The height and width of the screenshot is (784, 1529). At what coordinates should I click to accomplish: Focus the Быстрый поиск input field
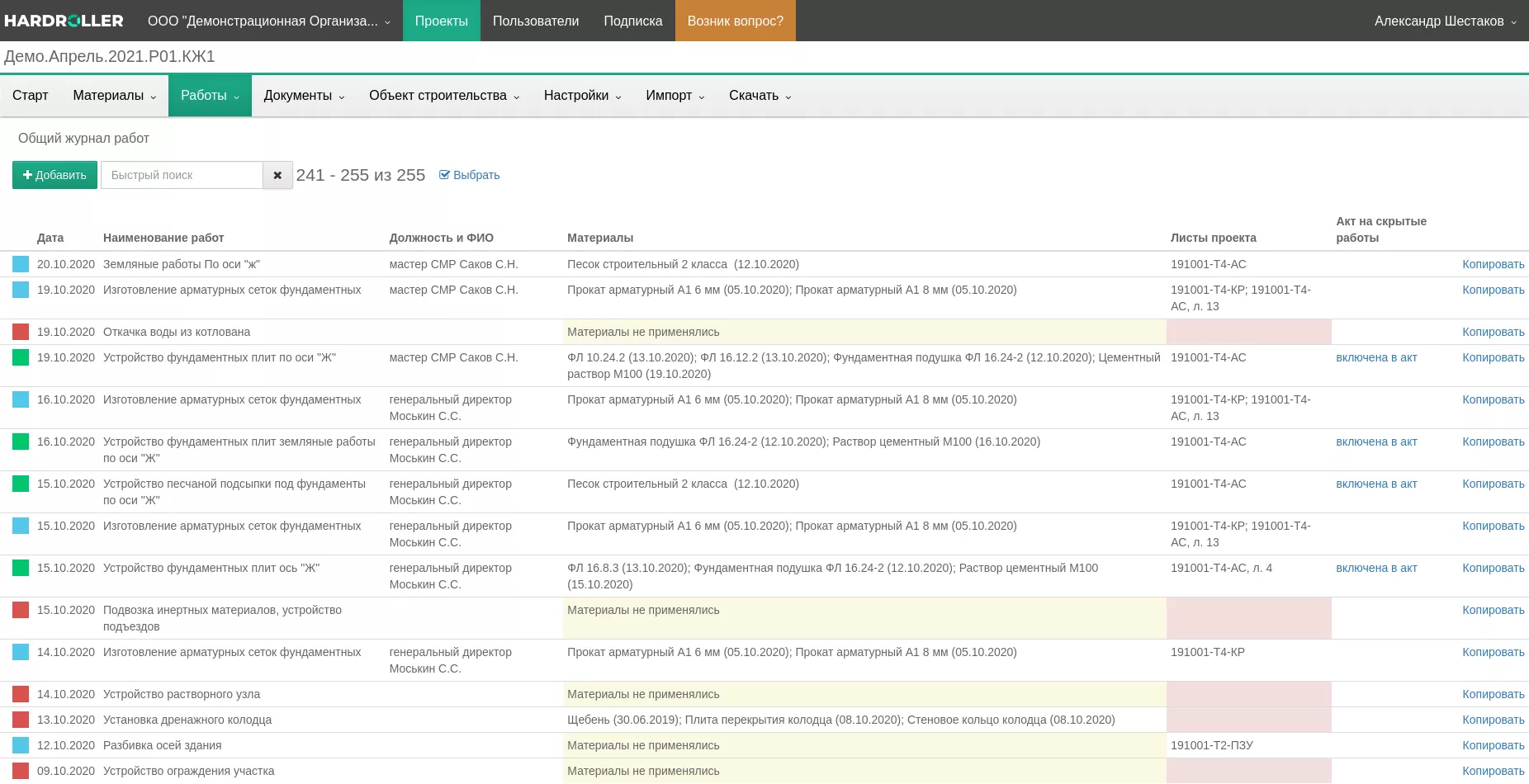pyautogui.click(x=182, y=175)
